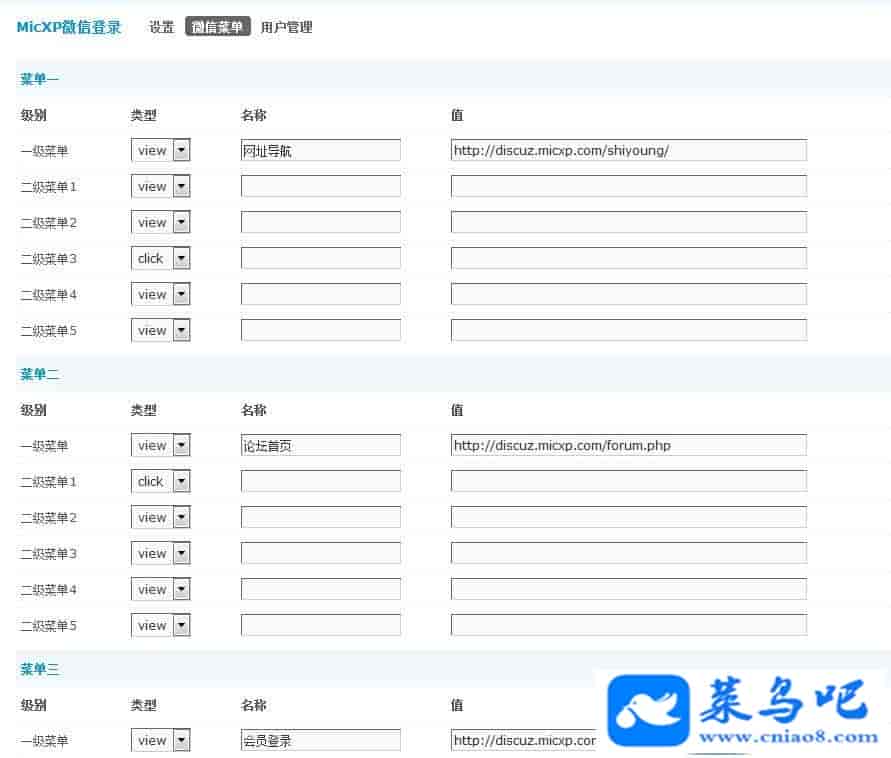Viewport: 891px width, 758px height.
Task: Open type dropdown for 菜单一 一级菜单
Action: (x=161, y=150)
